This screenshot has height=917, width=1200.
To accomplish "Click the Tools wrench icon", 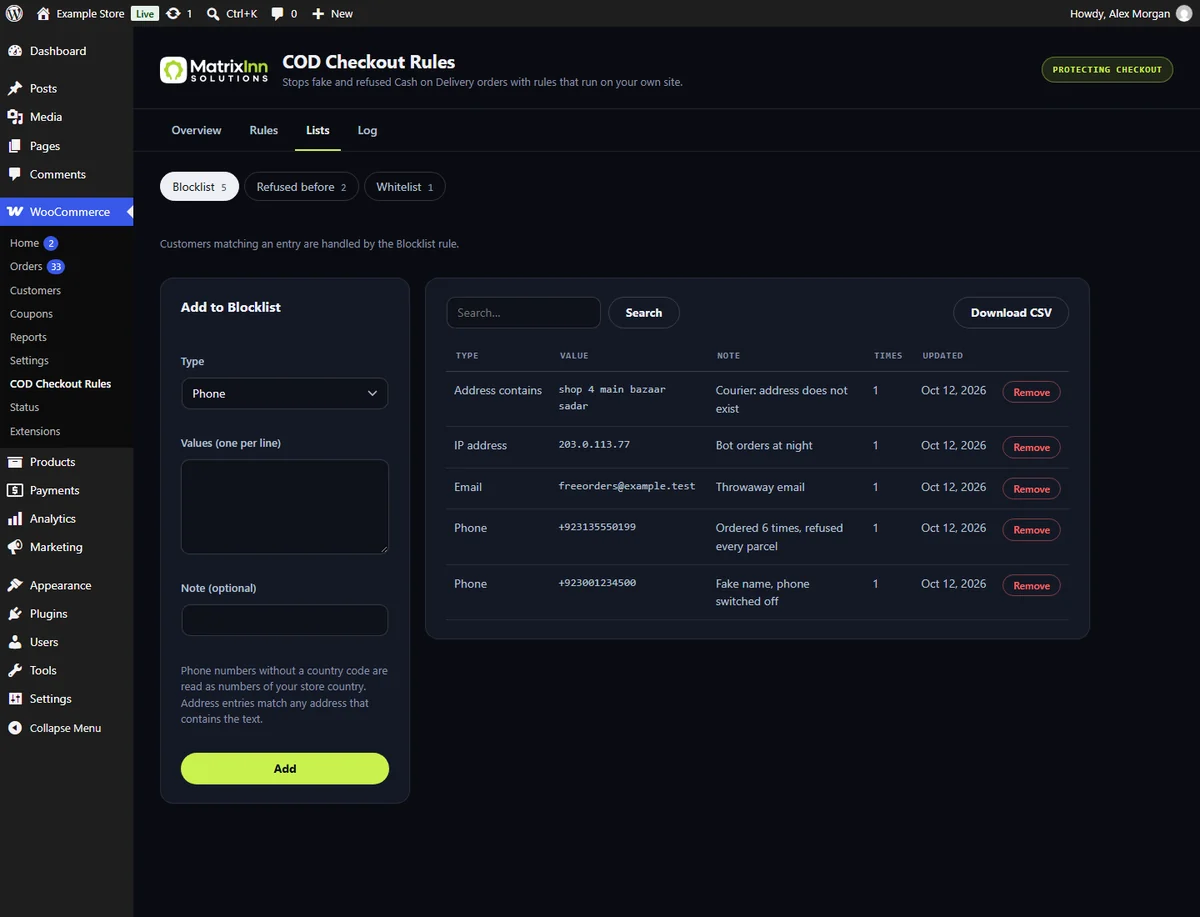I will coord(15,670).
